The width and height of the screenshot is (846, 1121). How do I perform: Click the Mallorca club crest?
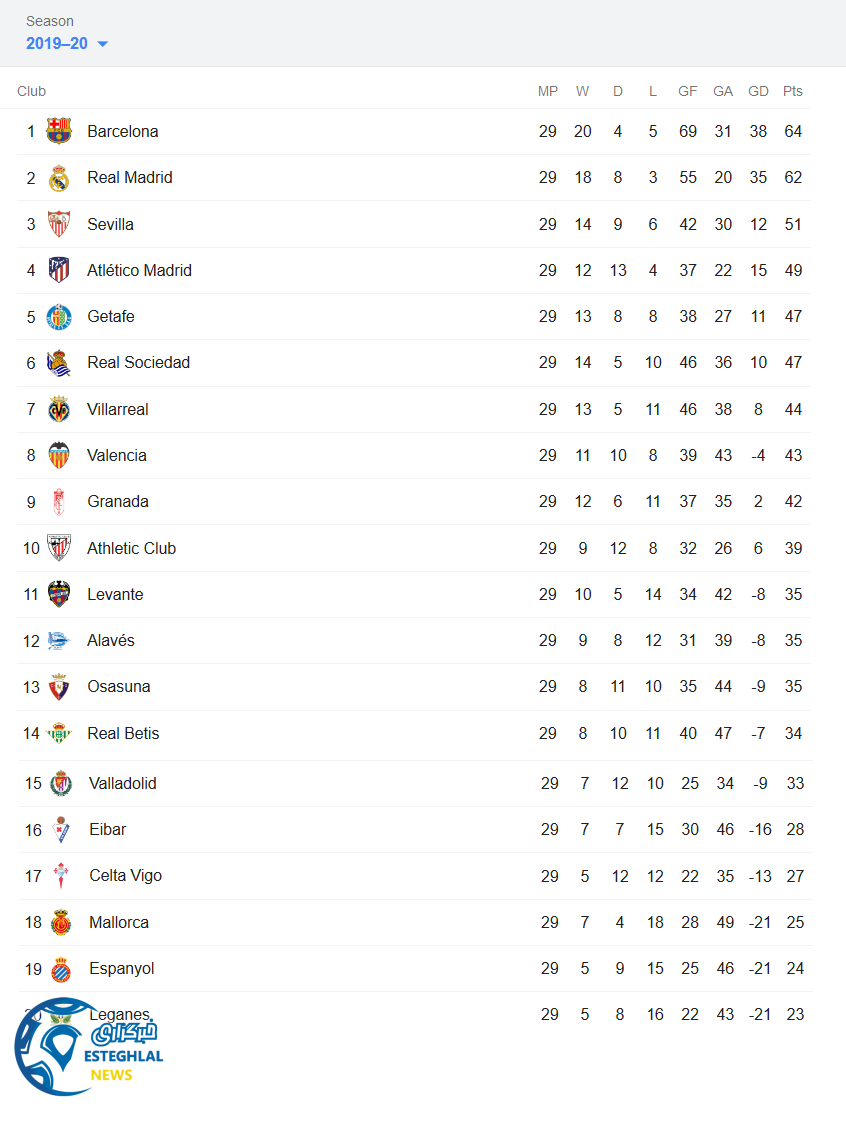tap(61, 922)
